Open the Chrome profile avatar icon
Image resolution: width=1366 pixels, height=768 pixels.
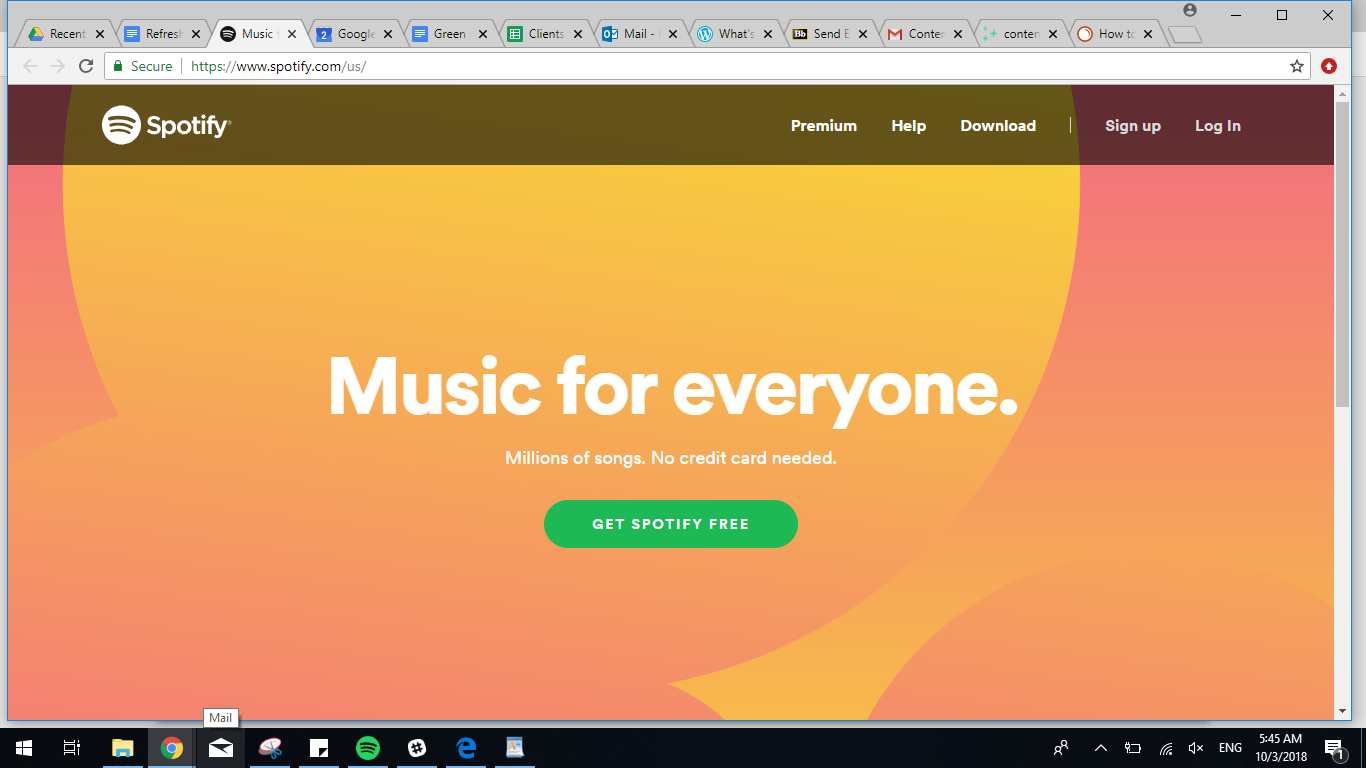pos(1189,10)
